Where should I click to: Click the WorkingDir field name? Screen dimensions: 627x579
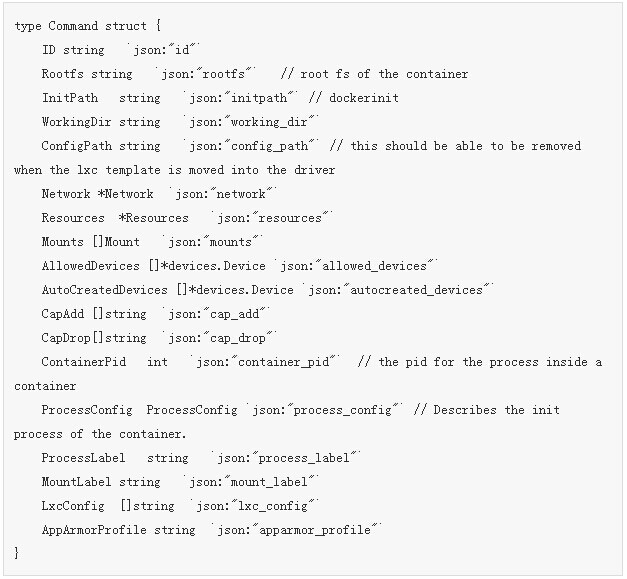pos(76,121)
